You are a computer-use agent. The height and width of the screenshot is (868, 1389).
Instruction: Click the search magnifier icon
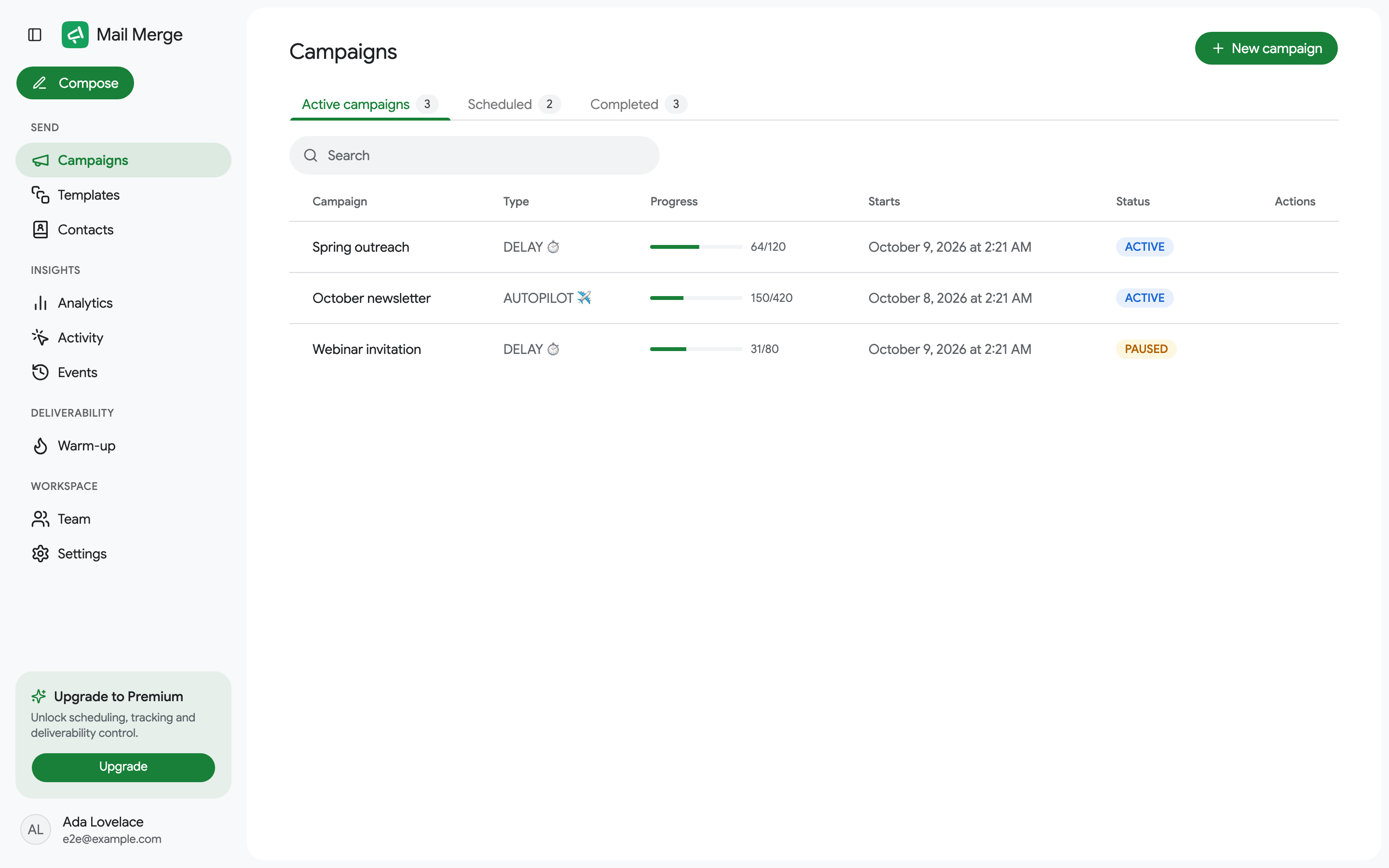tap(311, 156)
